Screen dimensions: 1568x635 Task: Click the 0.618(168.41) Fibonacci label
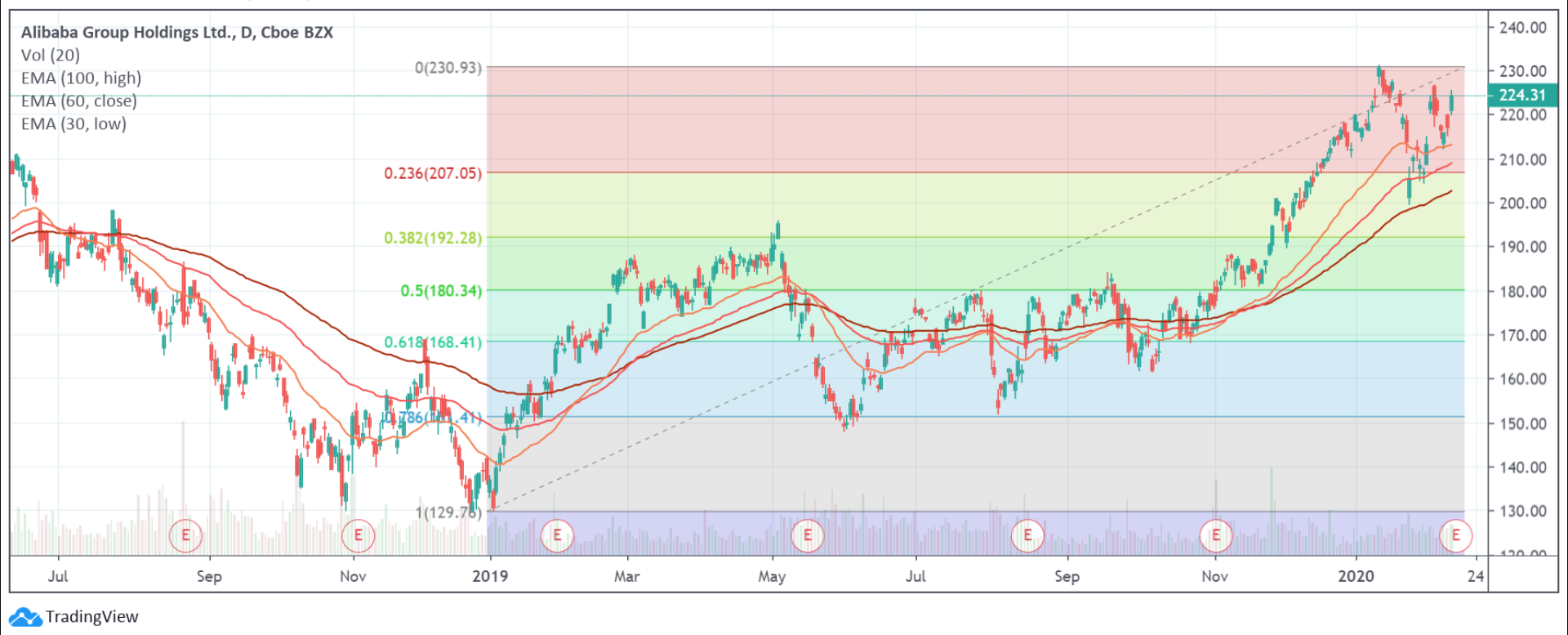click(433, 342)
